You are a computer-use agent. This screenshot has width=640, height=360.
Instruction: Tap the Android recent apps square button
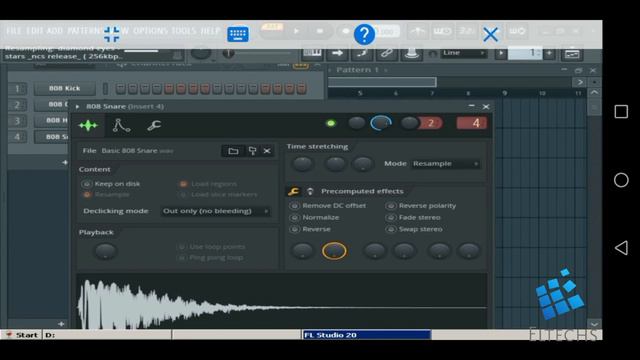point(621,111)
